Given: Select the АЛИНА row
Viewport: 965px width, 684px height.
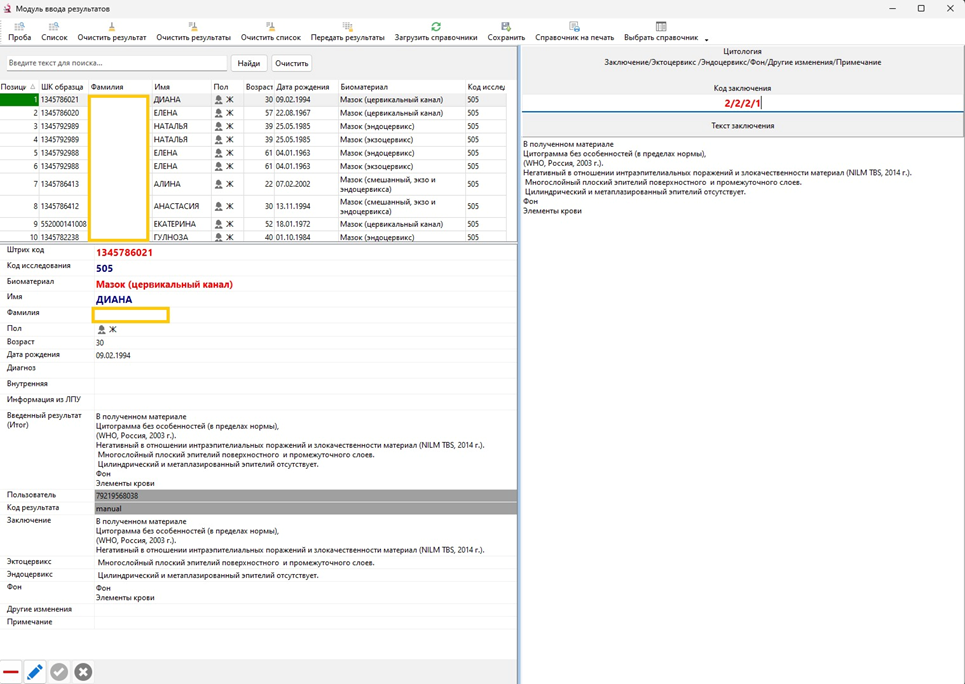Looking at the screenshot, I should point(254,184).
